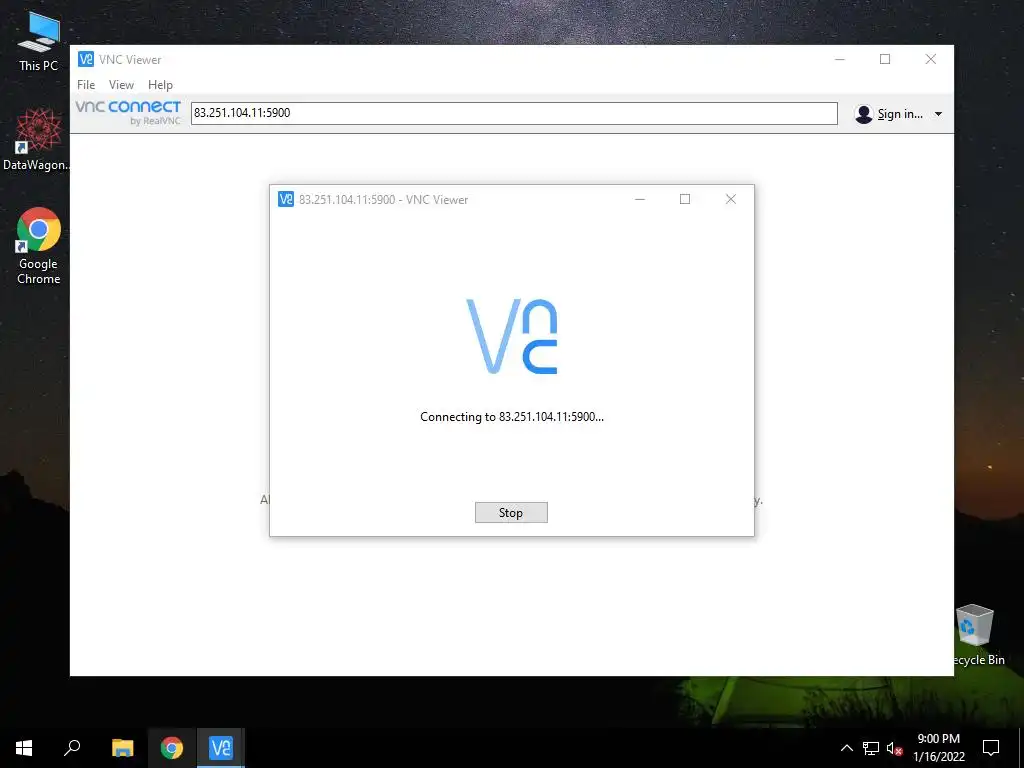The image size is (1024, 768).
Task: Open the View menu in VNC Viewer
Action: (121, 85)
